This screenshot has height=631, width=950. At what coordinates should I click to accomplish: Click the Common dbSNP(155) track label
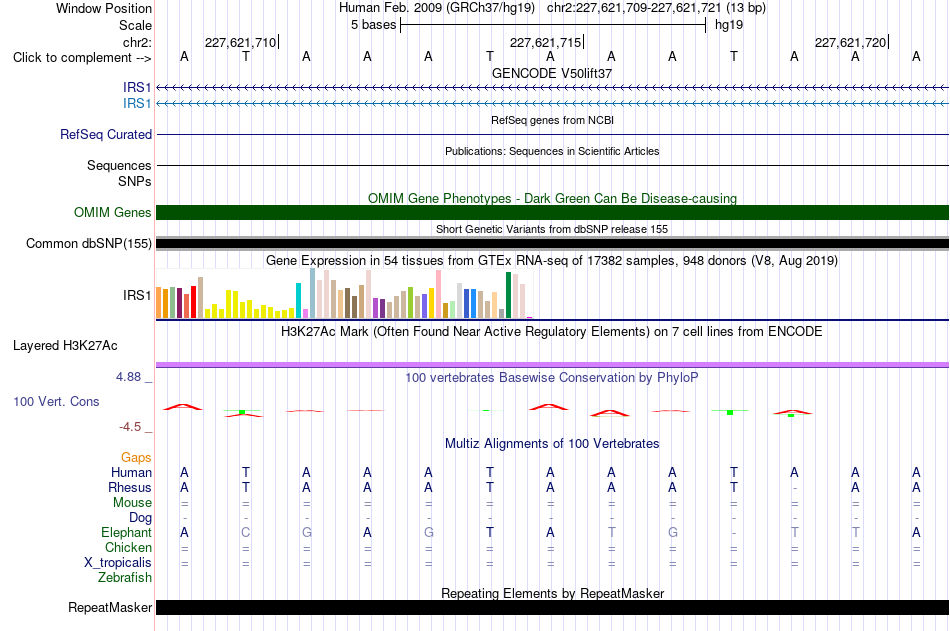point(88,244)
